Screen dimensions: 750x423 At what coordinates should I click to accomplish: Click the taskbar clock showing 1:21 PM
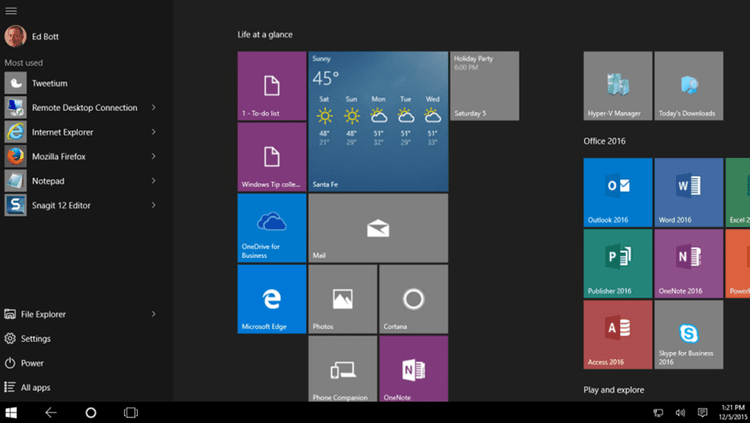(733, 412)
